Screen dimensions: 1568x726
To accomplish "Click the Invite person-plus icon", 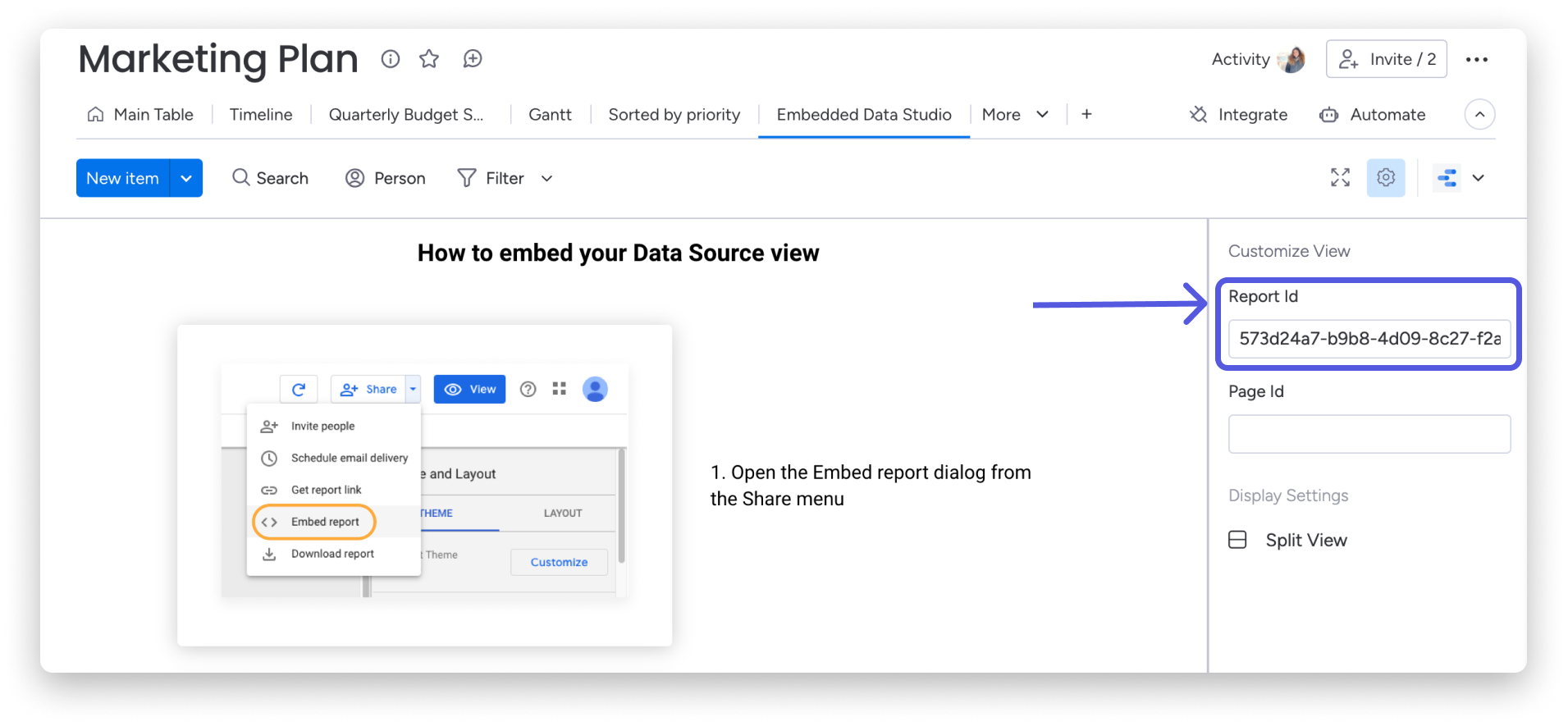I will tap(1348, 59).
